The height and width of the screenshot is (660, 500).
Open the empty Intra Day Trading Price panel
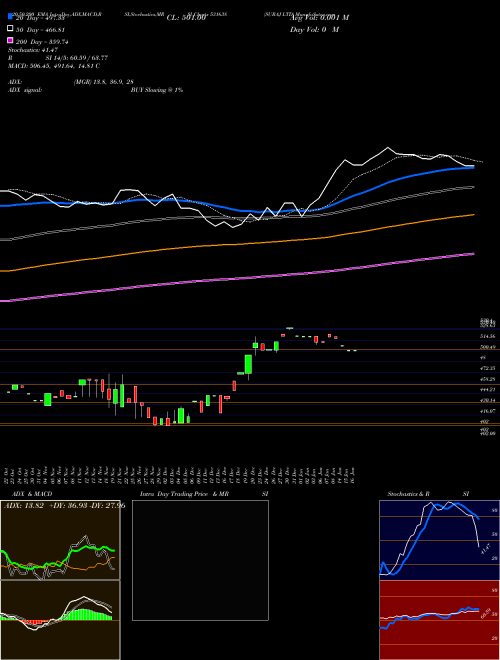tap(200, 560)
